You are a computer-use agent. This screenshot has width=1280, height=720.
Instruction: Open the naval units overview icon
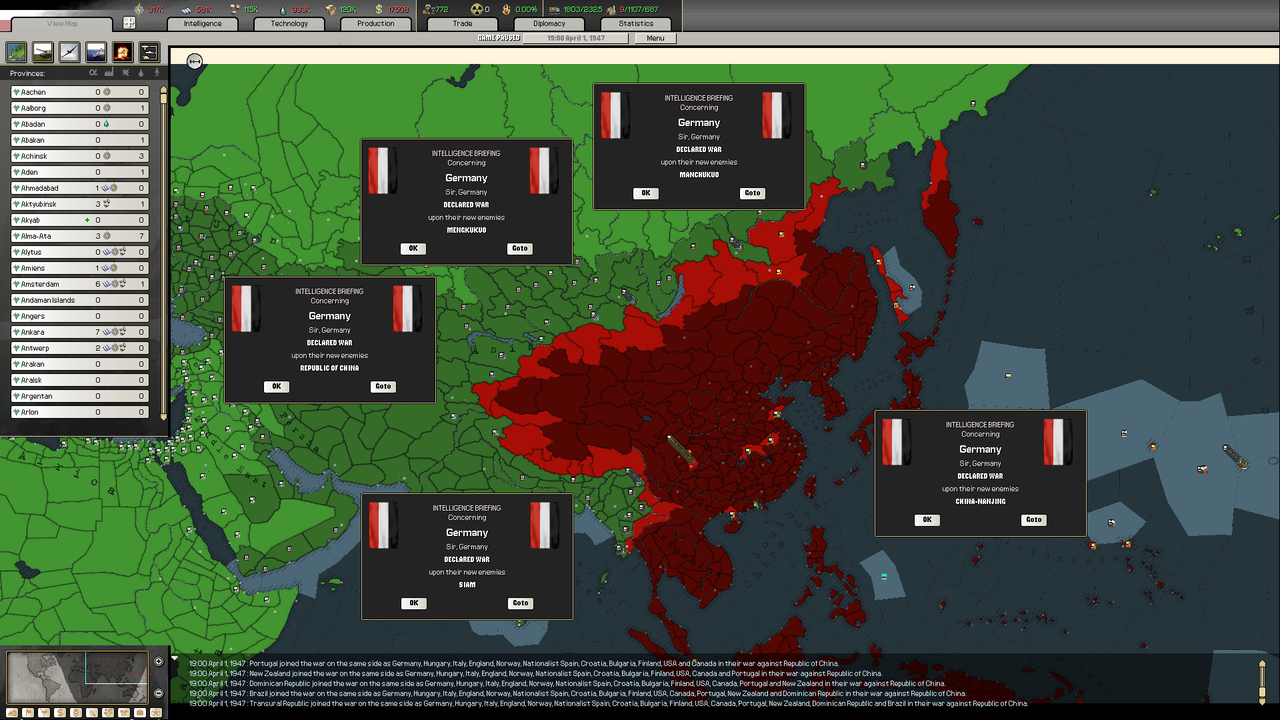click(95, 53)
